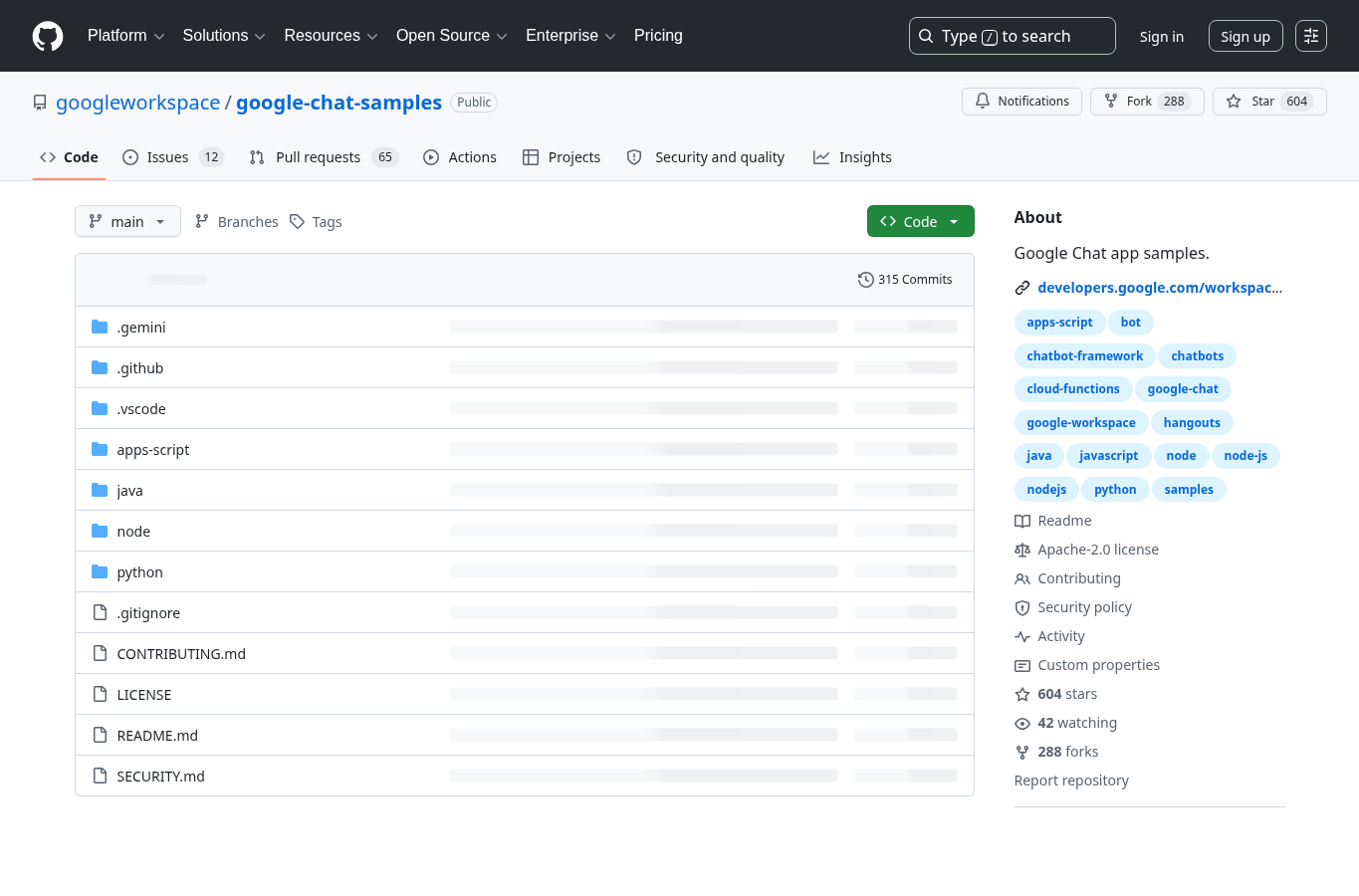
Task: Switch to the Pull requests tab
Action: tap(324, 157)
